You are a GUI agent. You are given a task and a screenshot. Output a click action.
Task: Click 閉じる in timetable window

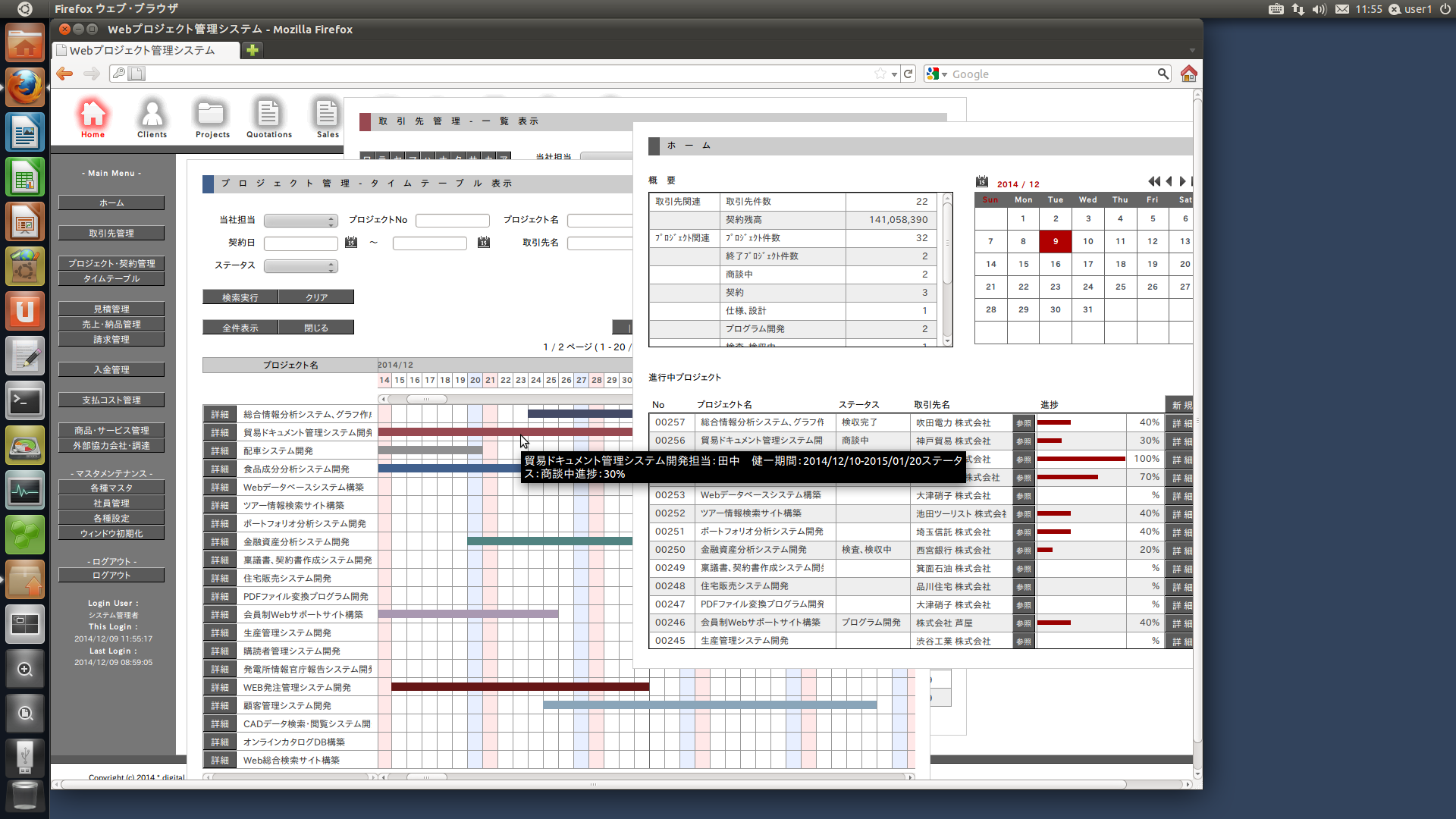(x=316, y=328)
